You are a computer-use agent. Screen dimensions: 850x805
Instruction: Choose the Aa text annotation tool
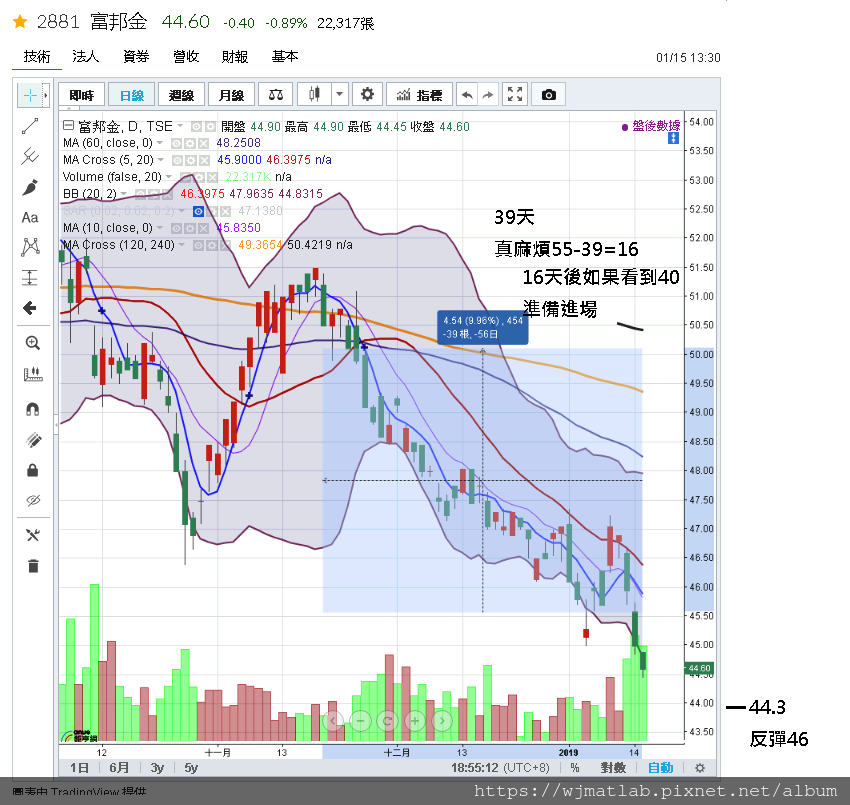[x=30, y=217]
